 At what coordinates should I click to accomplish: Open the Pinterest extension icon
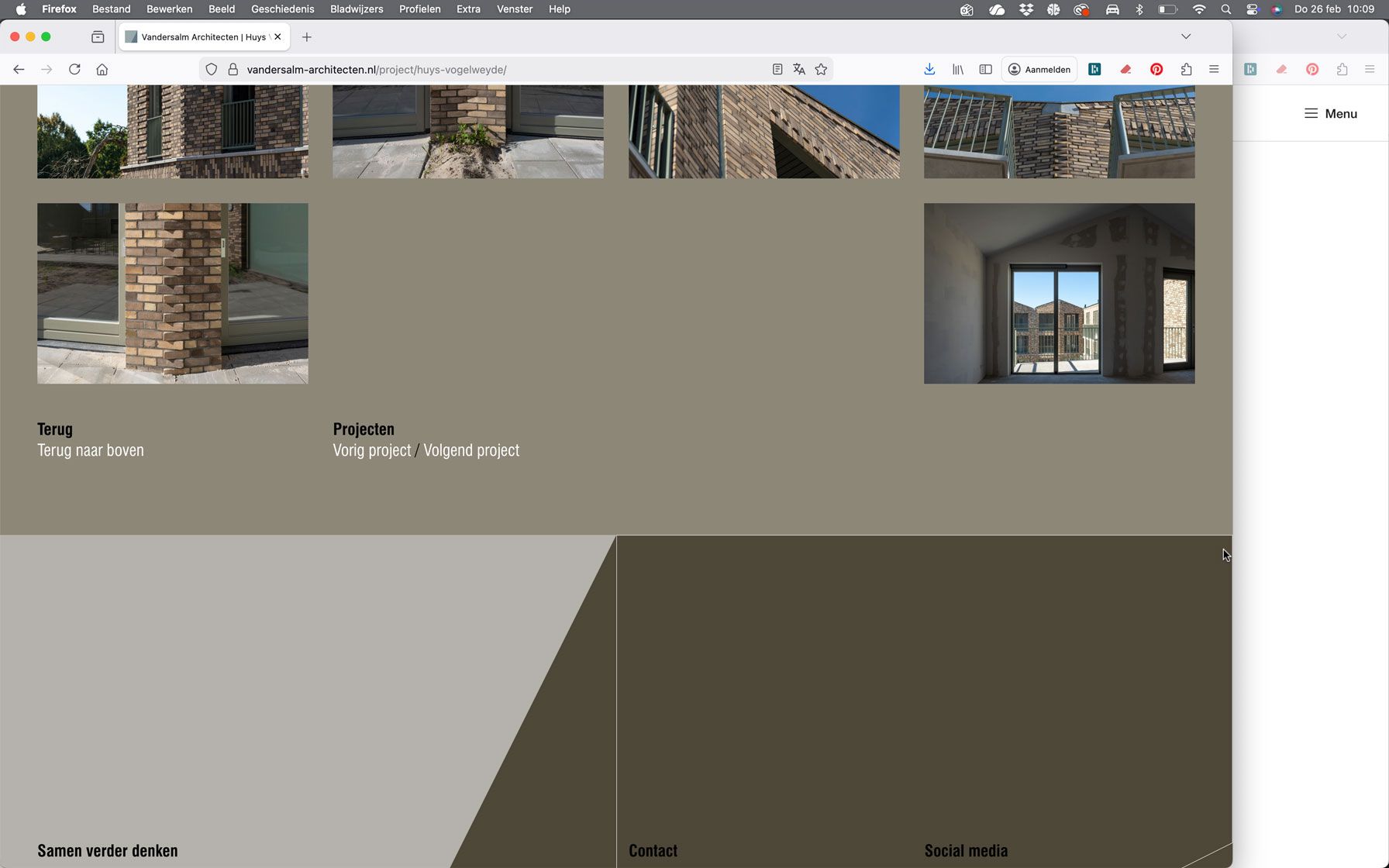[x=1156, y=70]
